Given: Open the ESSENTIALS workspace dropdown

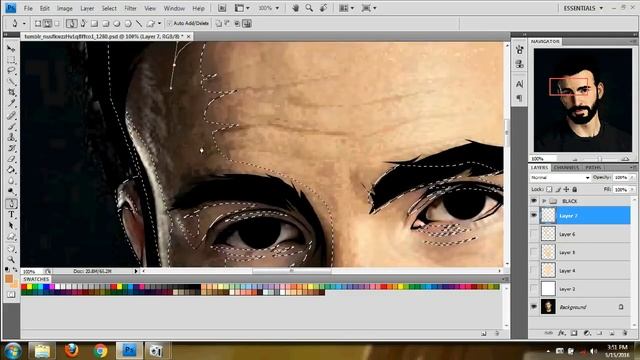Looking at the screenshot, I should click(x=583, y=8).
